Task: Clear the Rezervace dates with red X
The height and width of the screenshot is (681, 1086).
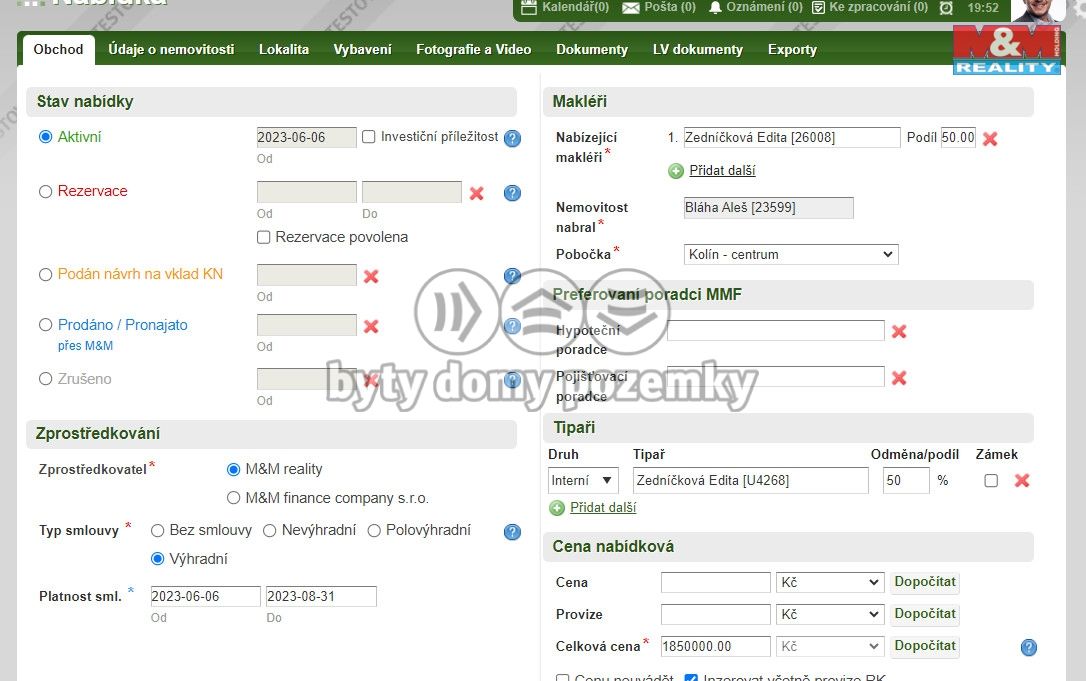Action: [x=477, y=193]
